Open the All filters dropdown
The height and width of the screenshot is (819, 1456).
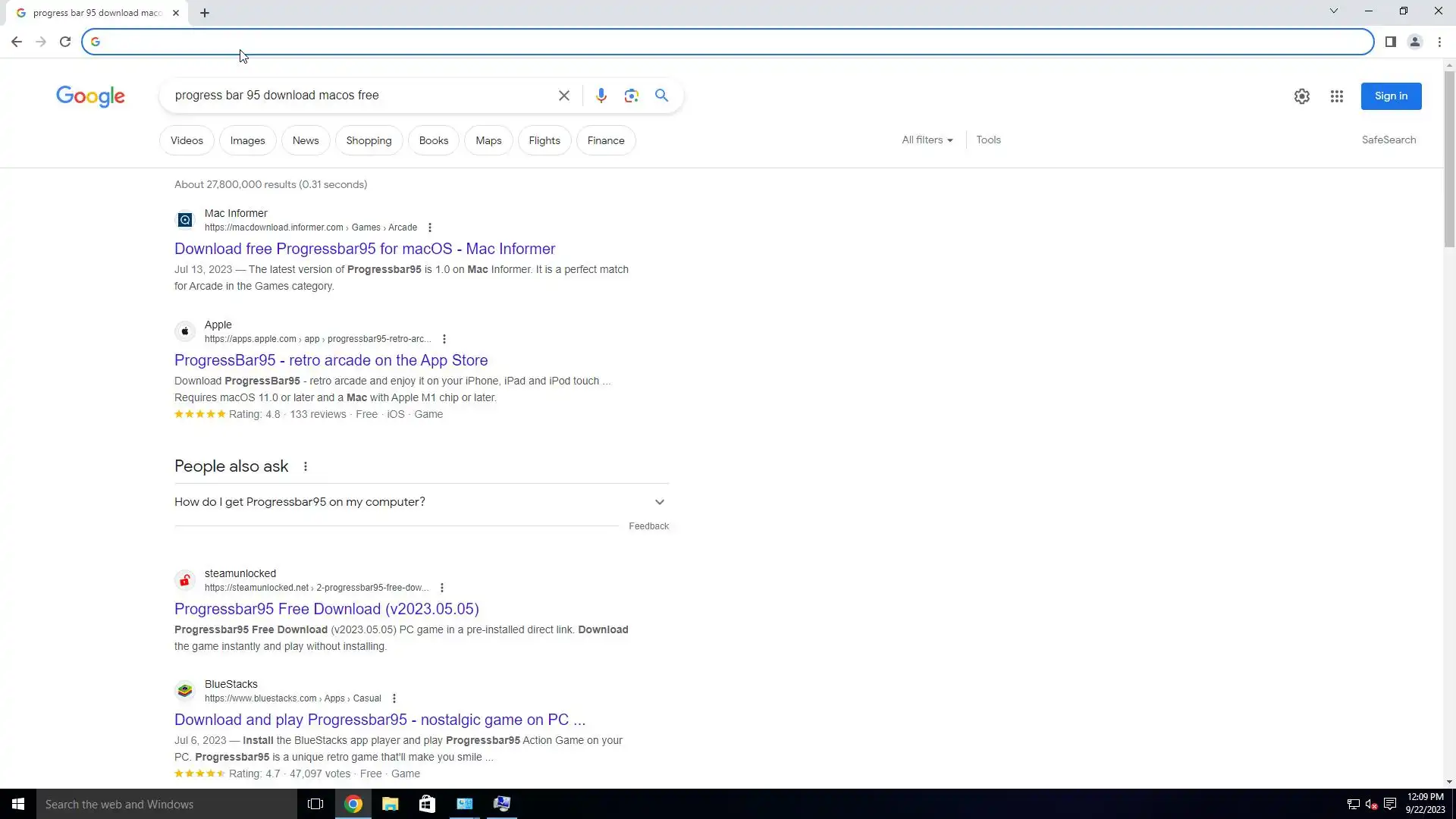(x=927, y=140)
